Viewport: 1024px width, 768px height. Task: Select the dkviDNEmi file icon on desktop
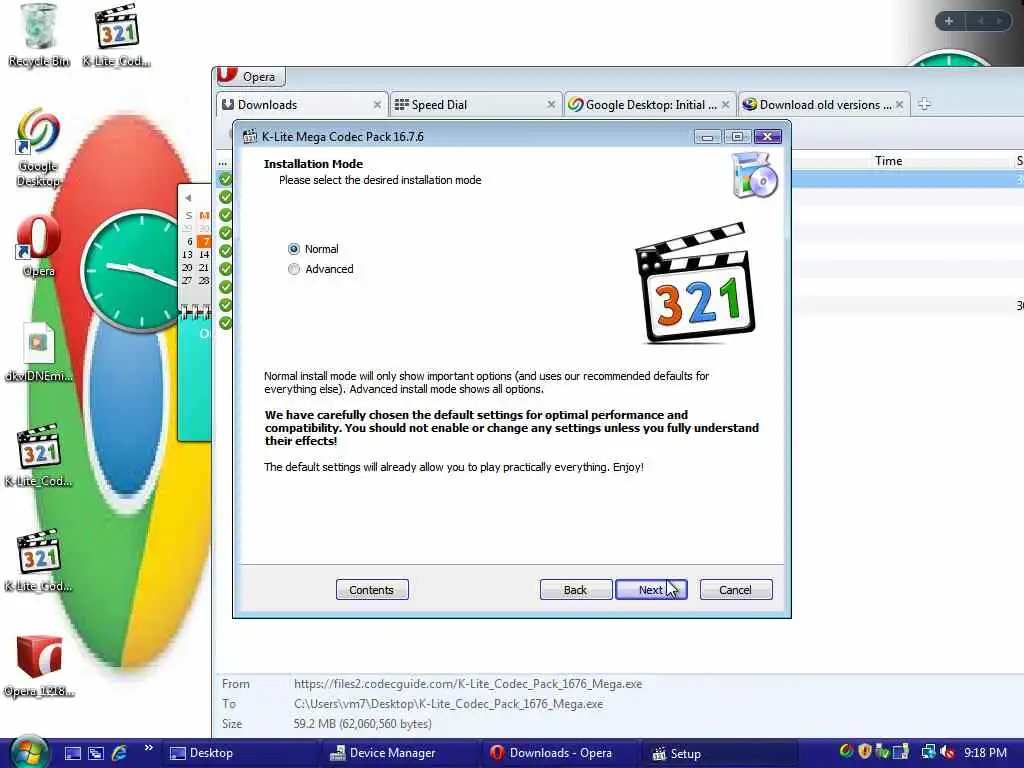coord(39,353)
